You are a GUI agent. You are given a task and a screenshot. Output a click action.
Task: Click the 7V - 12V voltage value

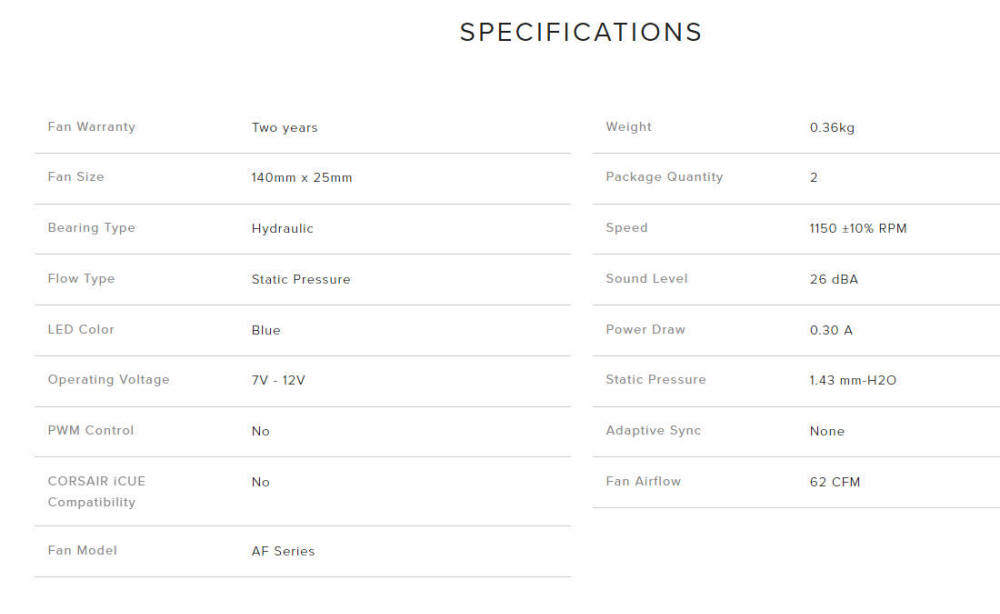278,381
